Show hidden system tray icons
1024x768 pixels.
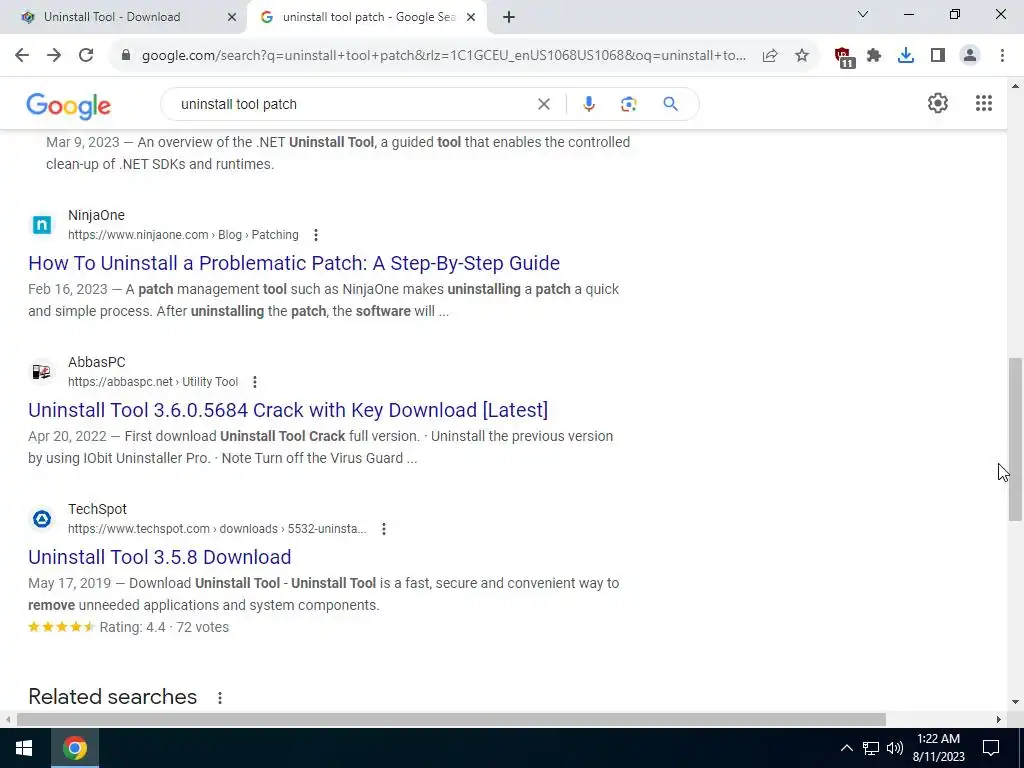coord(846,748)
